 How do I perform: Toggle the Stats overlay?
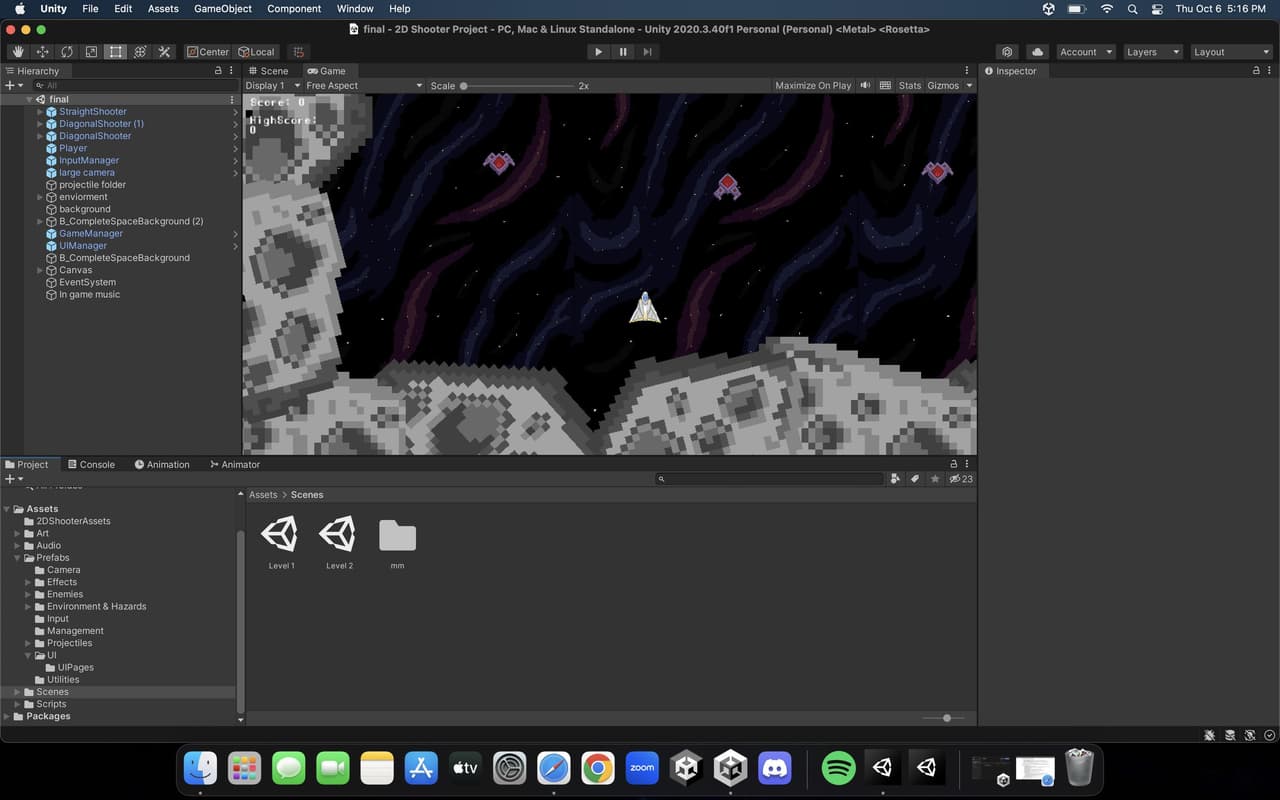[x=909, y=86]
